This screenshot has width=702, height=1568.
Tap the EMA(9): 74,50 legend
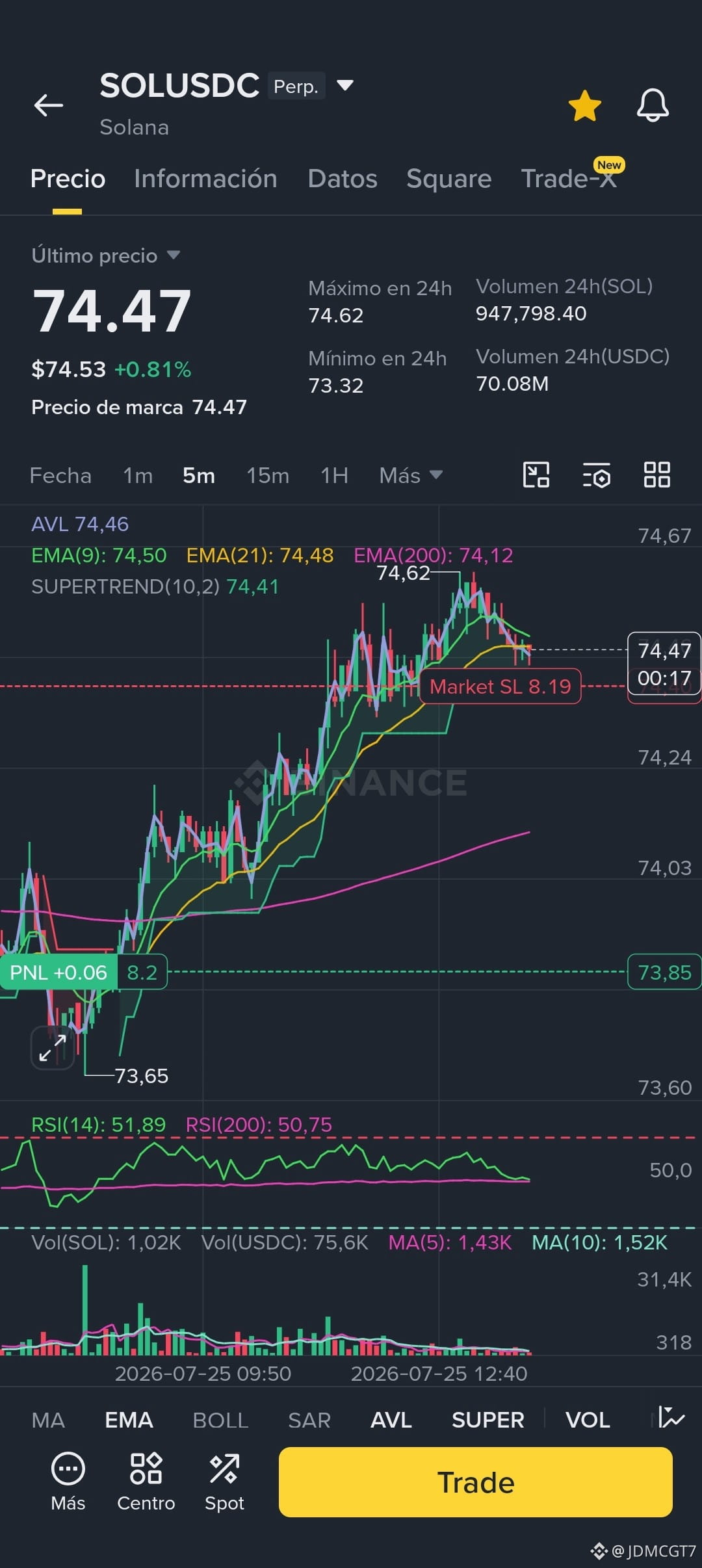tap(99, 555)
